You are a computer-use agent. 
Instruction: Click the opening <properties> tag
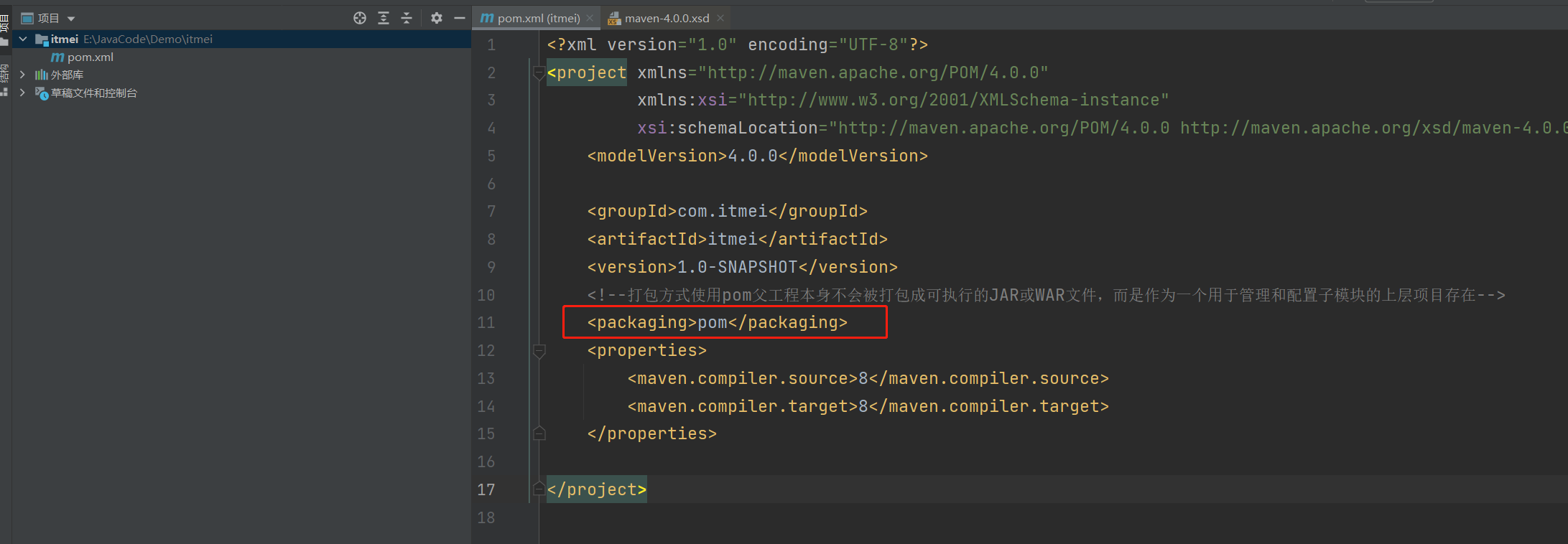click(x=647, y=351)
